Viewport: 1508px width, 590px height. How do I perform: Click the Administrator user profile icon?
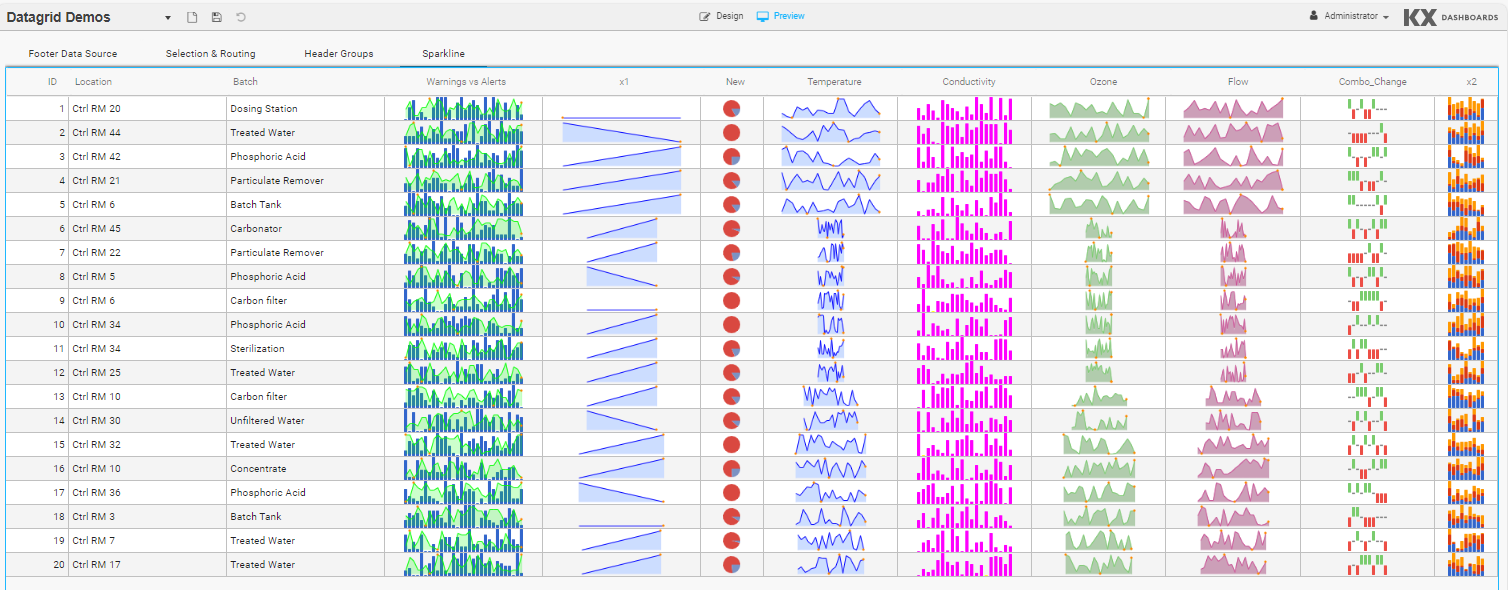tap(1313, 16)
